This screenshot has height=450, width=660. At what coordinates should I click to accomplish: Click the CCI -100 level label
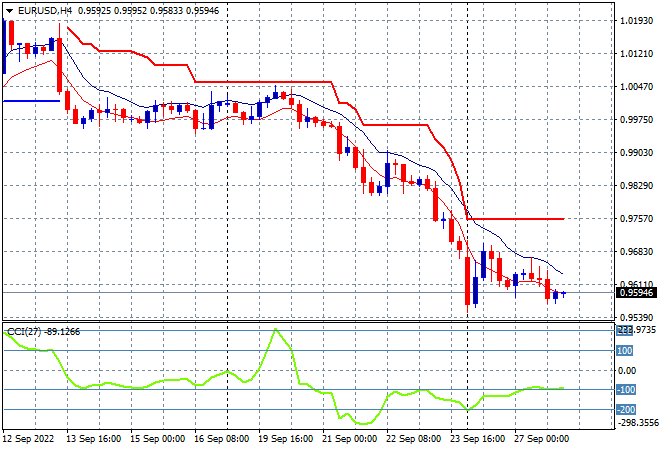click(626, 390)
